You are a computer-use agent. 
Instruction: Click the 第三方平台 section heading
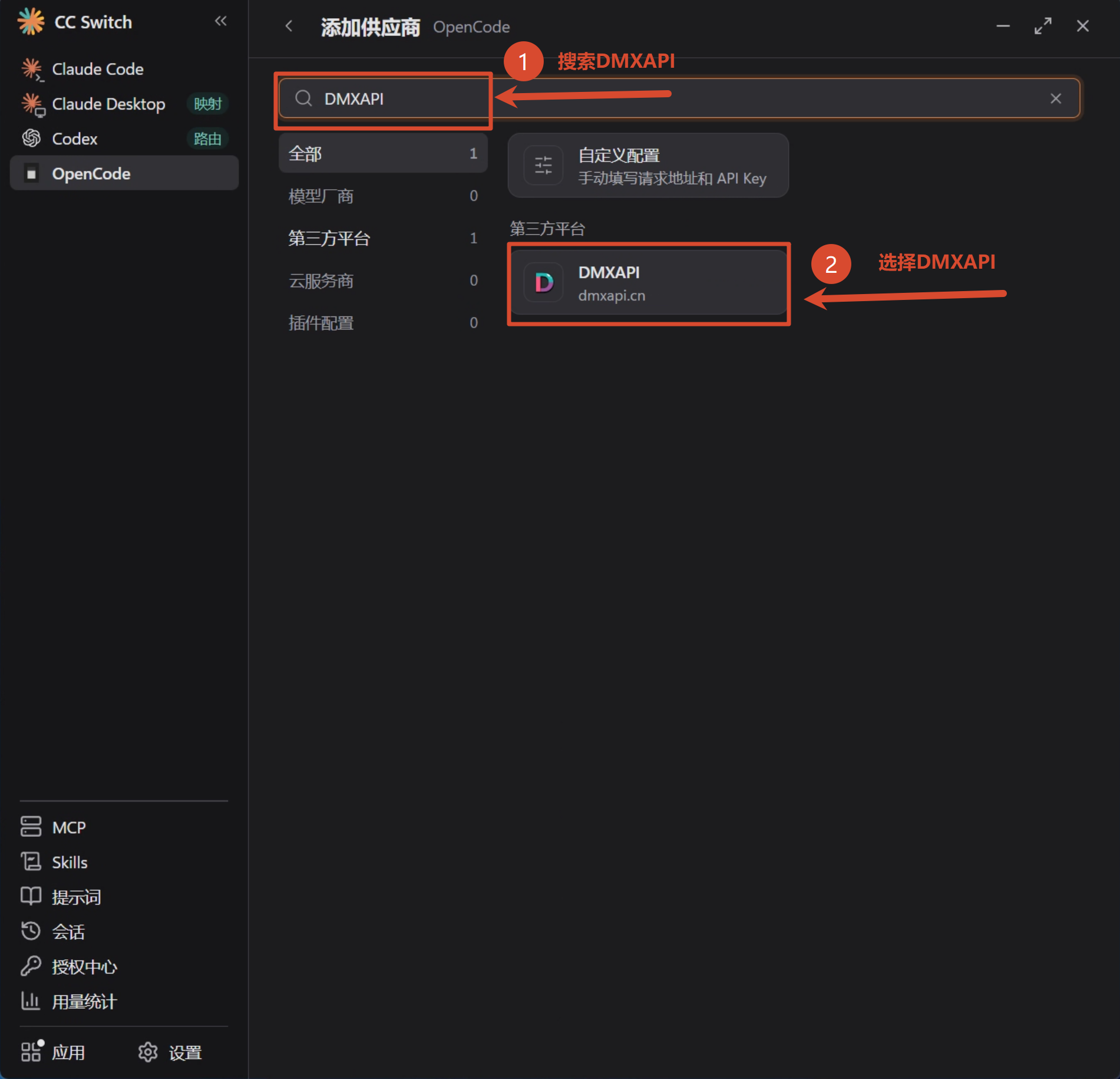tap(547, 229)
